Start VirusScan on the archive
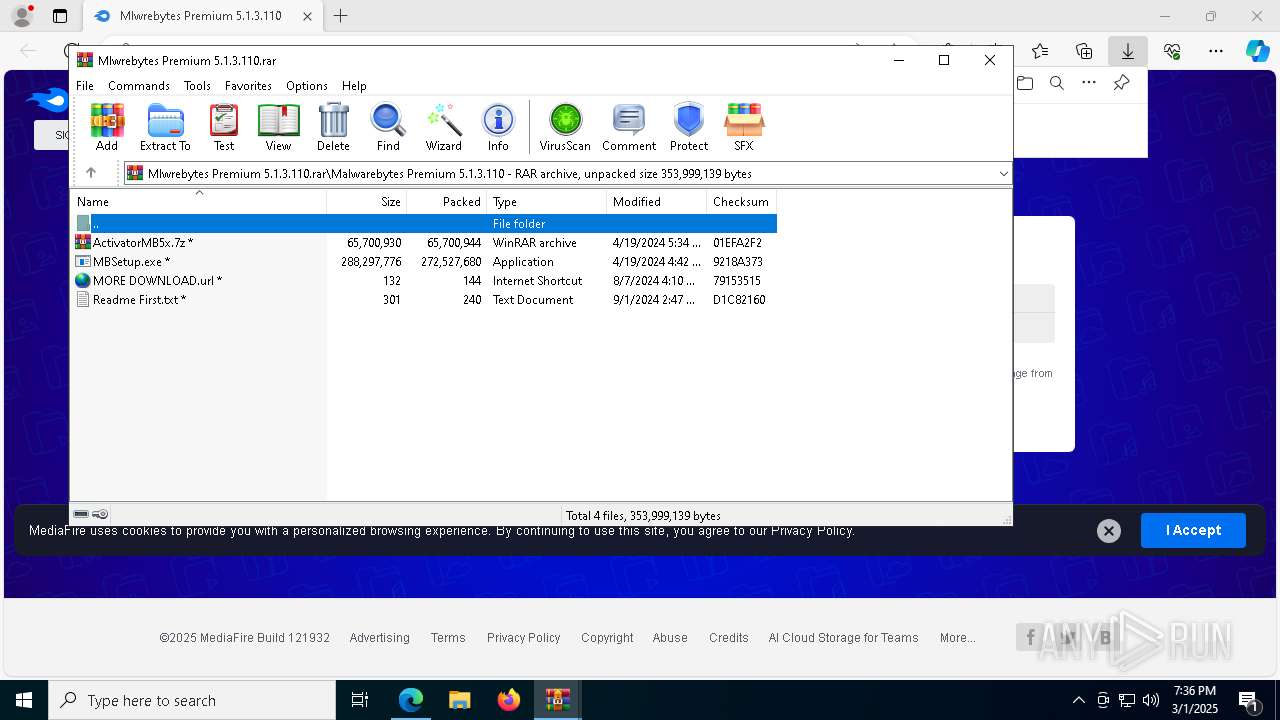 tap(565, 127)
